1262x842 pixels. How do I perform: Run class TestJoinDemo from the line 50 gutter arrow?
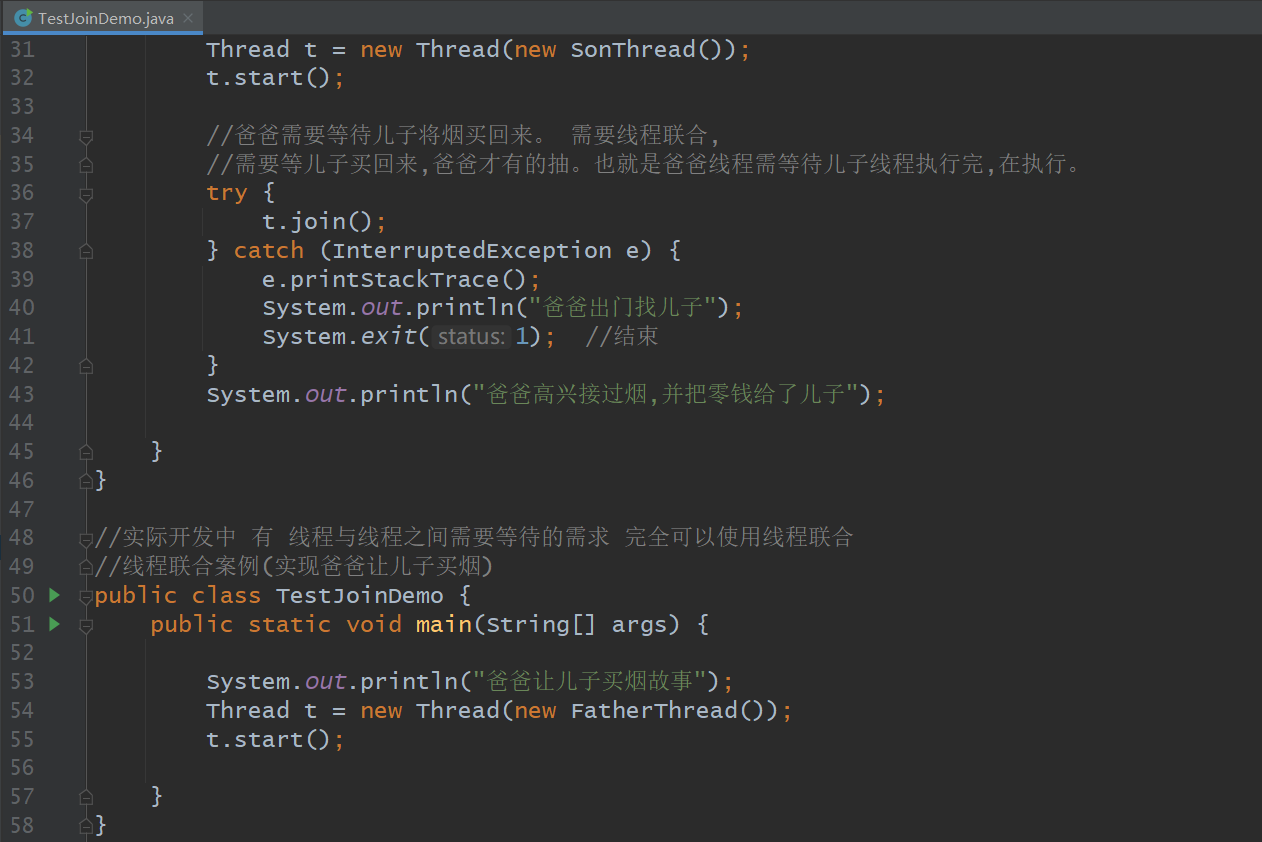[54, 595]
